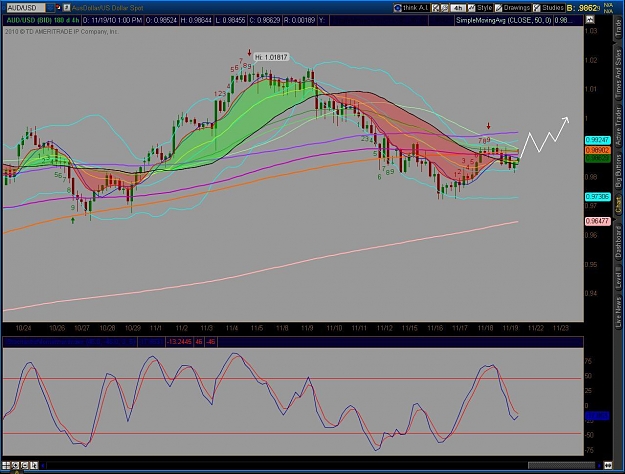Click the O: 0.98524 open value in the header
Screen dimensions: 625x474
click(161, 20)
